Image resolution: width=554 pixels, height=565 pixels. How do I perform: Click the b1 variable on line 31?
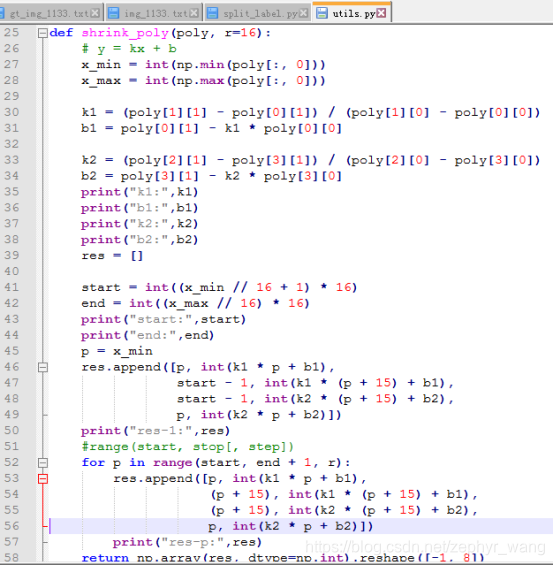click(89, 128)
